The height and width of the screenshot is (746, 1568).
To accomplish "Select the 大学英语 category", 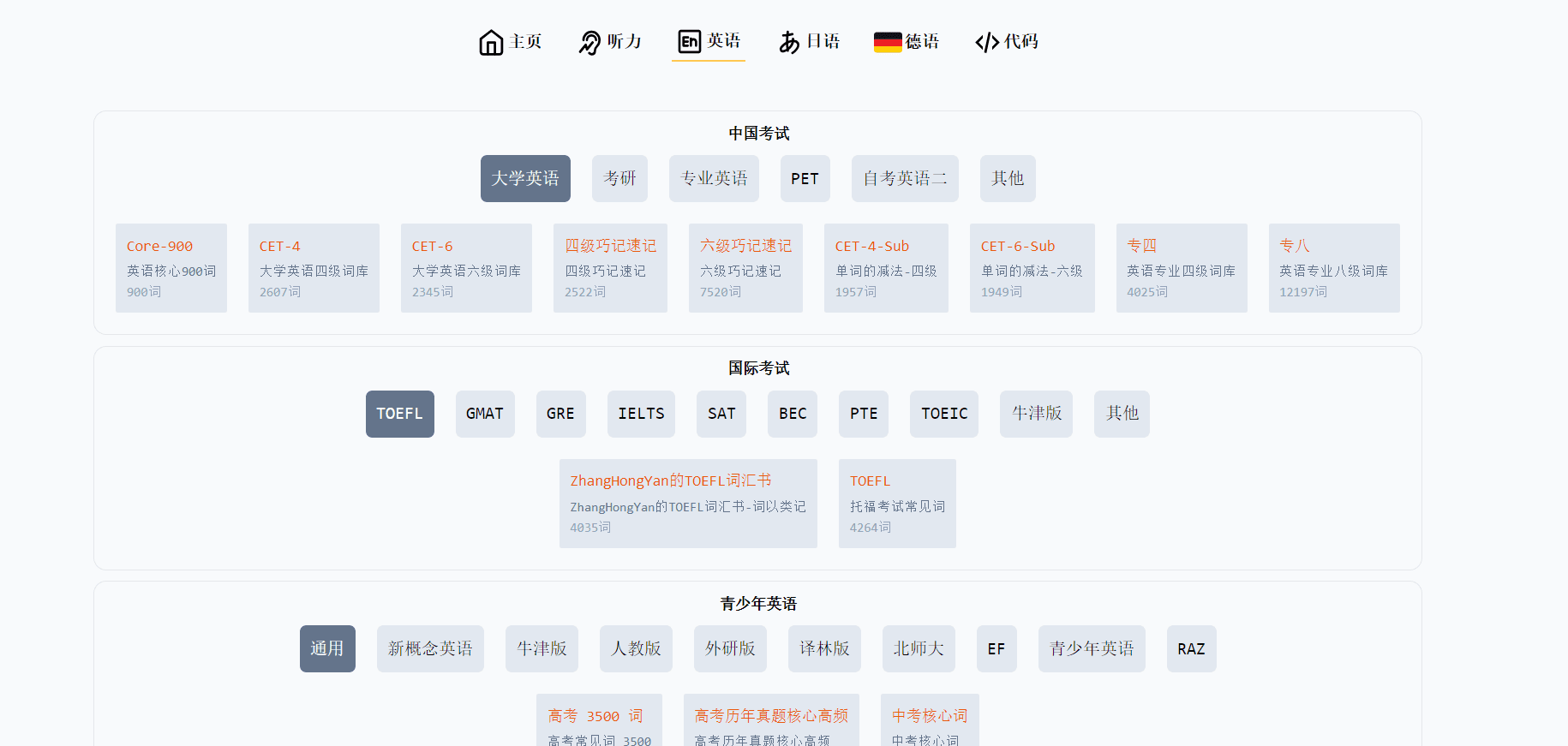I will (525, 178).
